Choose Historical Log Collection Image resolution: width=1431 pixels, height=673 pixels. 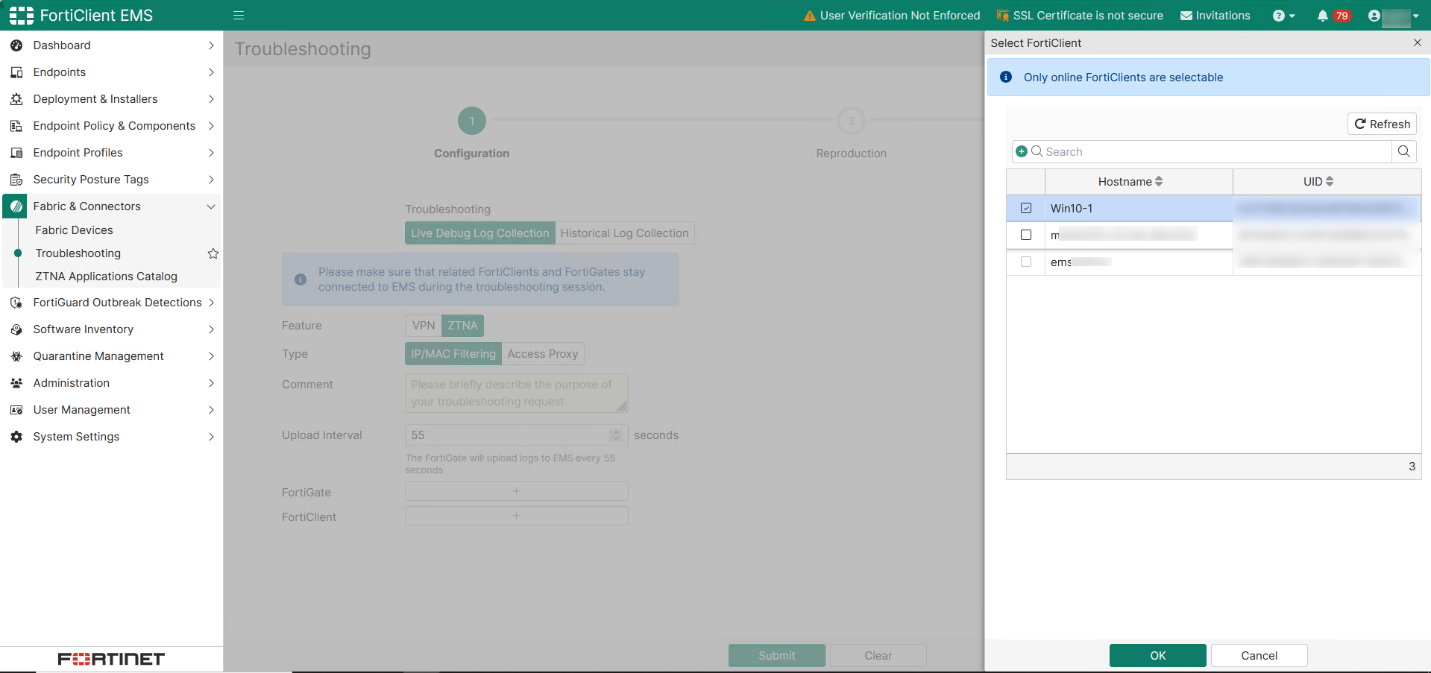point(624,233)
